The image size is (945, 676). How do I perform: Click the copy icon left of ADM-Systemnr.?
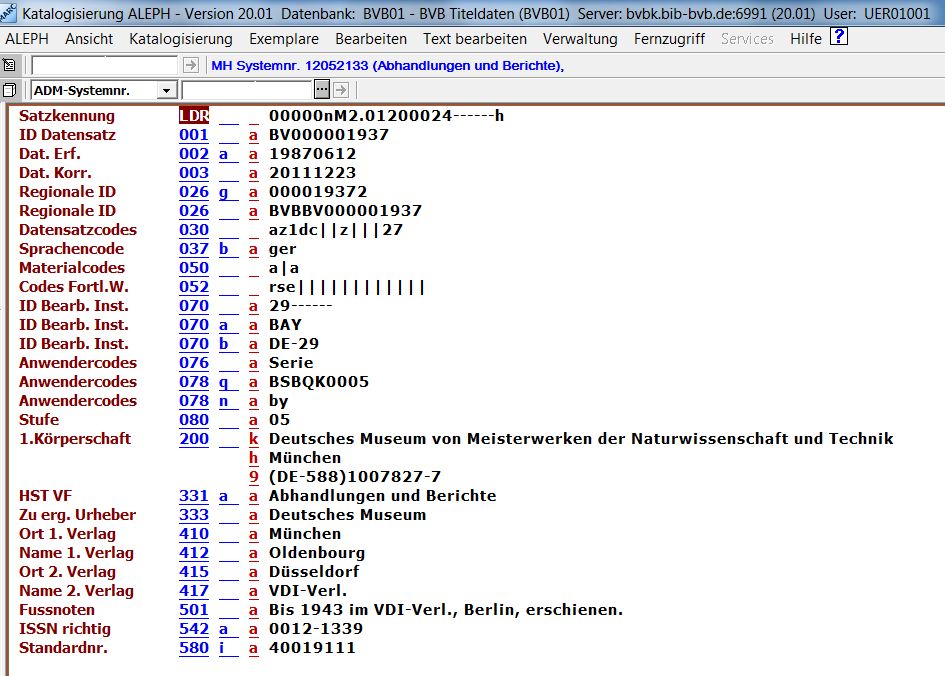point(10,90)
